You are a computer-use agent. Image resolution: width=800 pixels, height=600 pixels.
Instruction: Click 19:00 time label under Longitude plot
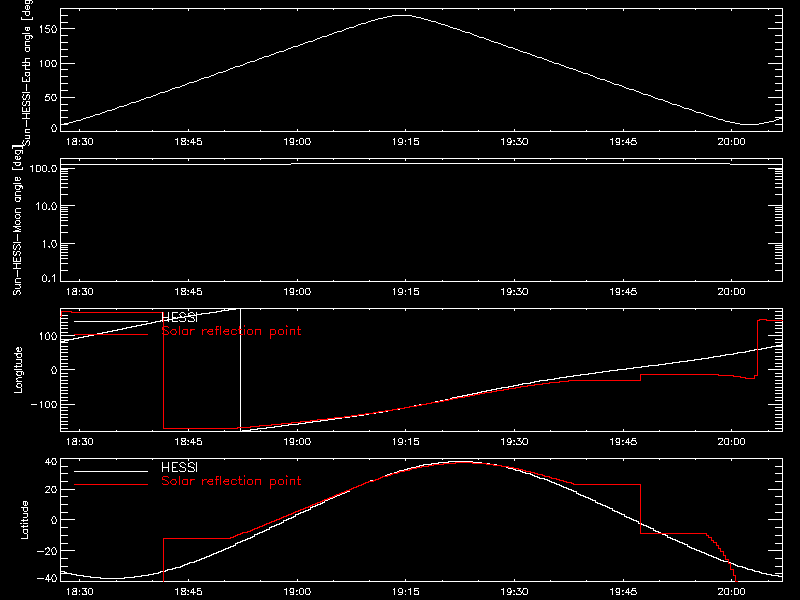point(297,442)
